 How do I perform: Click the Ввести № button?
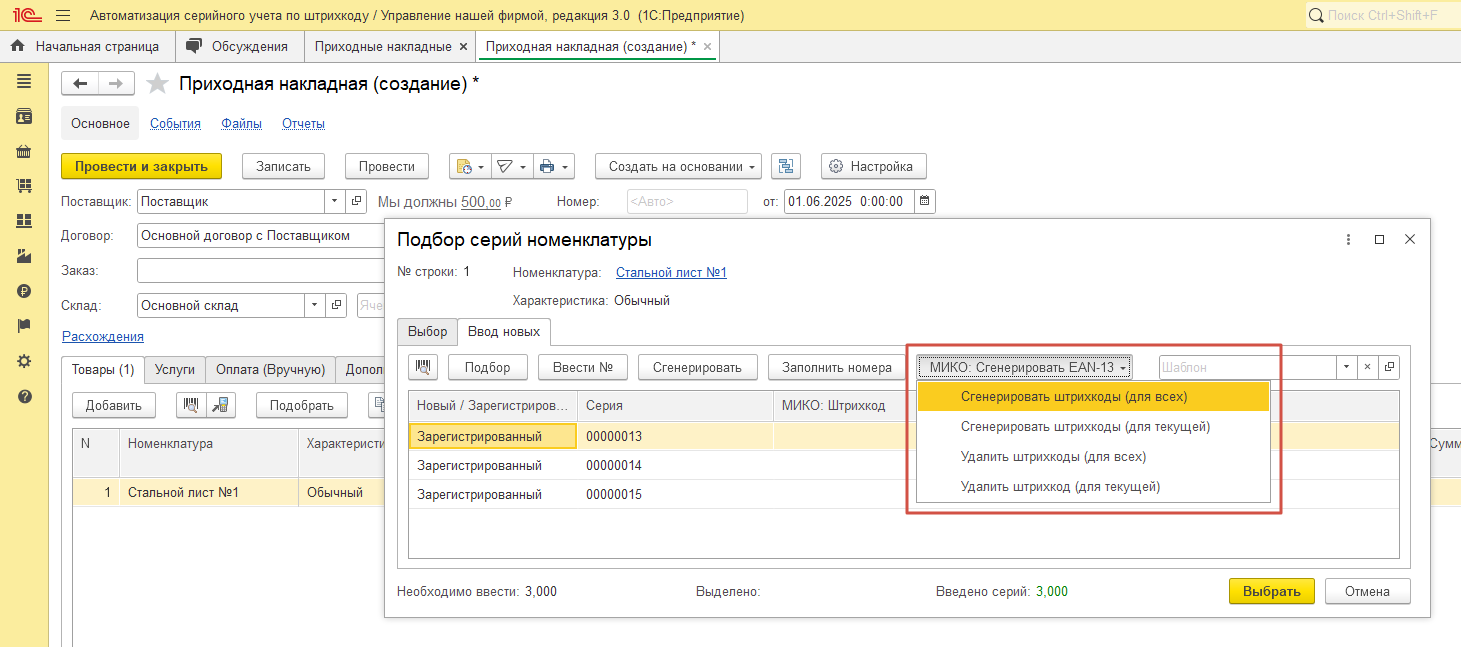pyautogui.click(x=583, y=367)
